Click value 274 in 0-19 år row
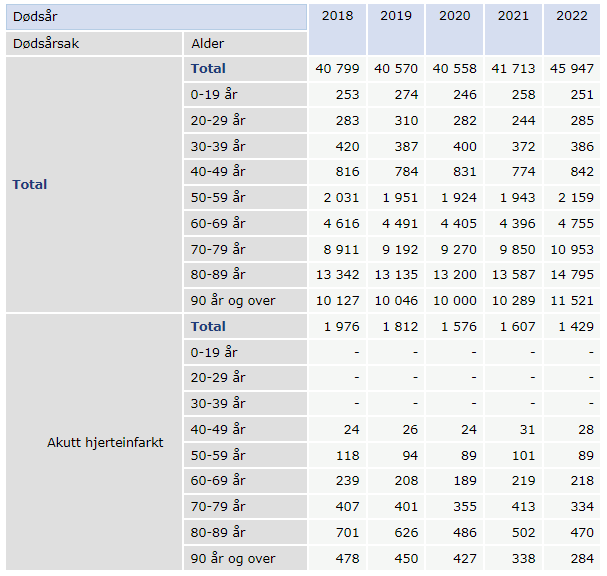The width and height of the screenshot is (607, 576). [x=406, y=94]
